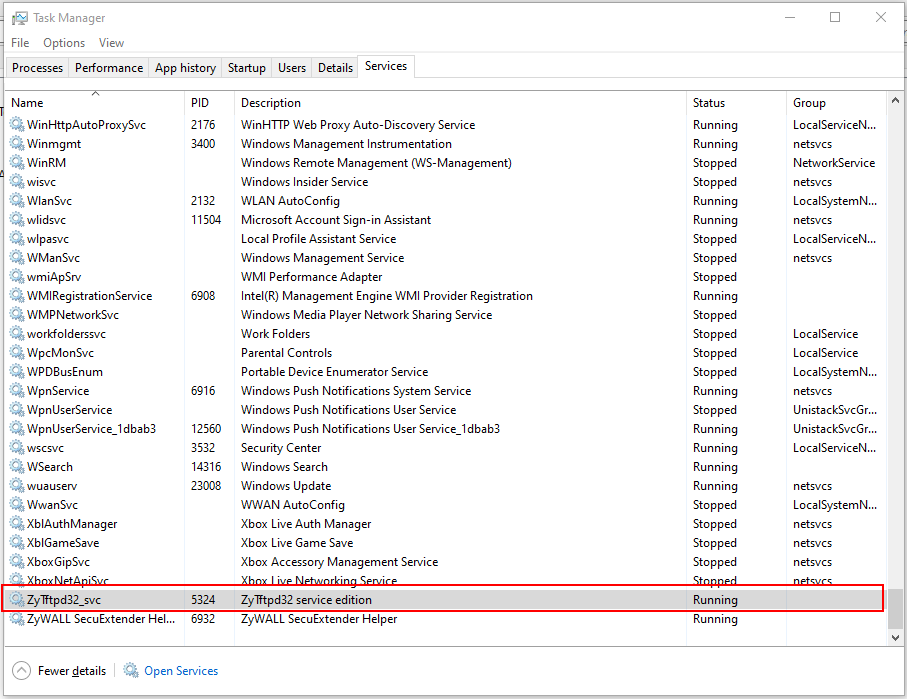Click the ZyWALL SecuExtender Helper service icon
The height and width of the screenshot is (699, 907).
pyautogui.click(x=17, y=619)
